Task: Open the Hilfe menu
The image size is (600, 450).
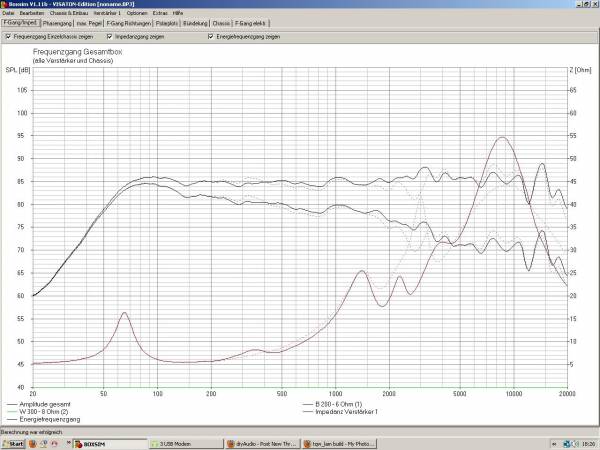Action: tap(178, 13)
